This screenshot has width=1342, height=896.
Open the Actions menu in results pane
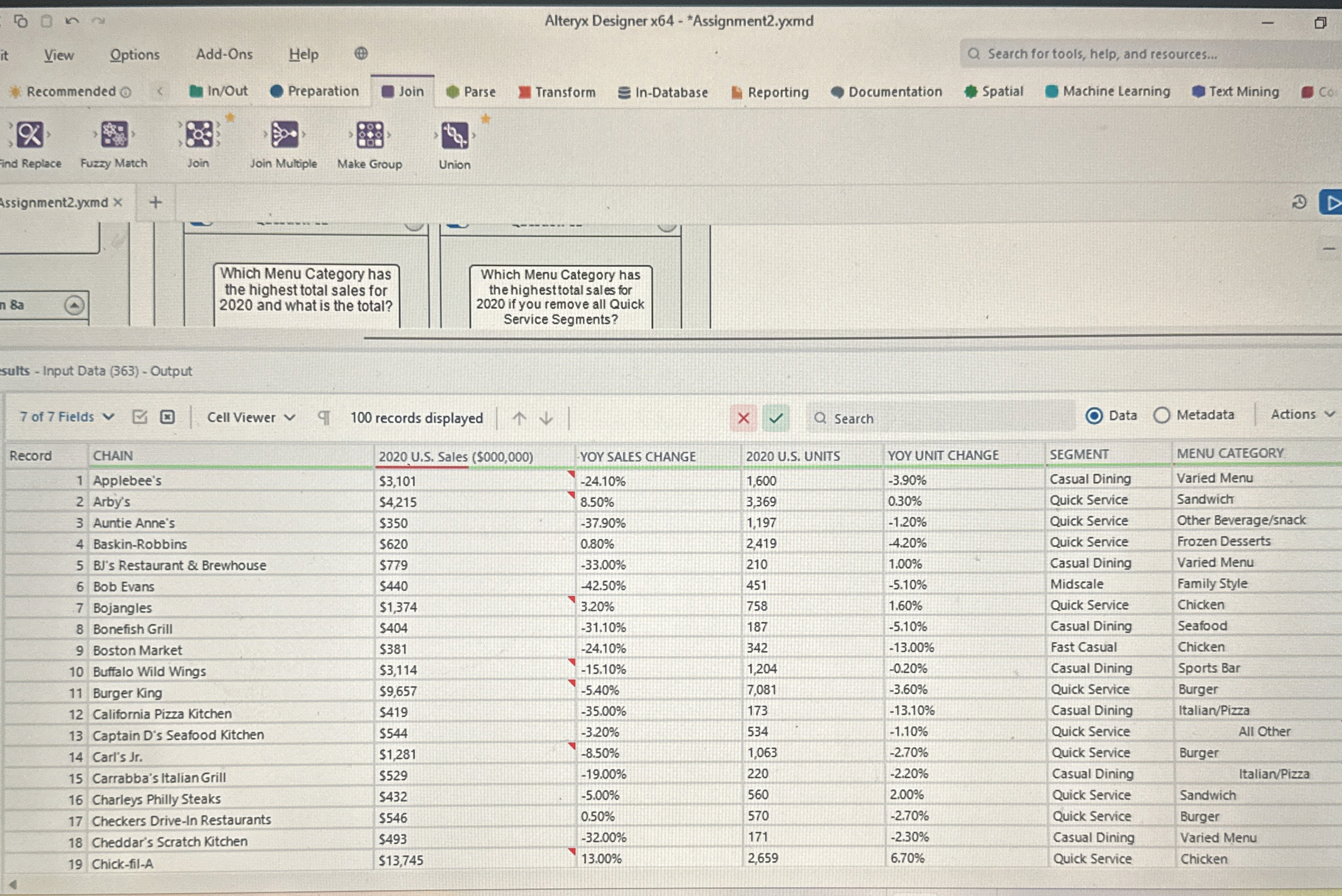1298,414
